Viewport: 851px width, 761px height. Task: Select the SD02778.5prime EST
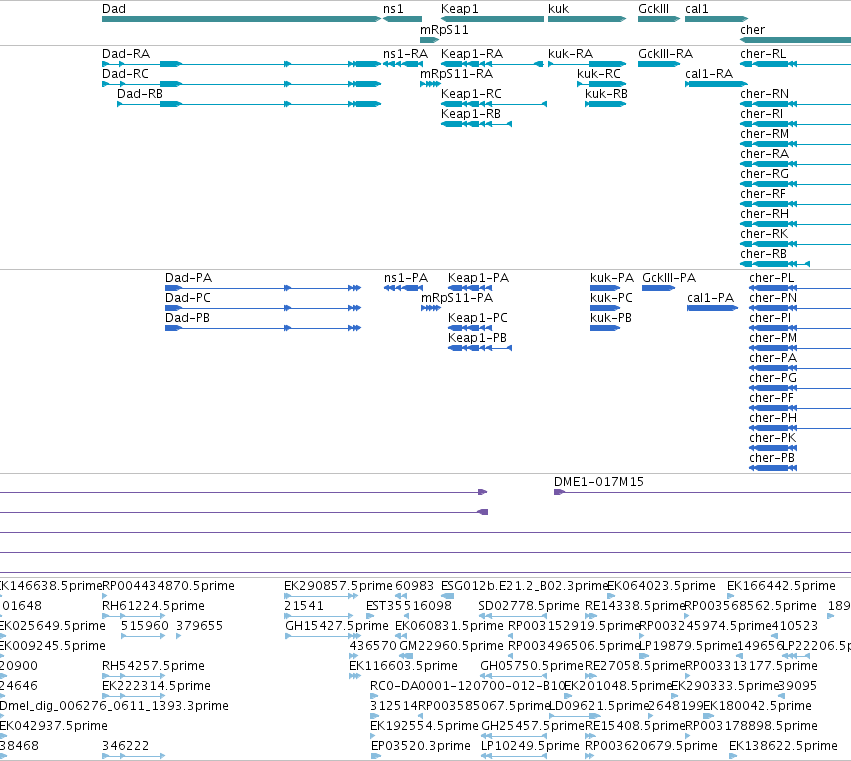pyautogui.click(x=513, y=616)
